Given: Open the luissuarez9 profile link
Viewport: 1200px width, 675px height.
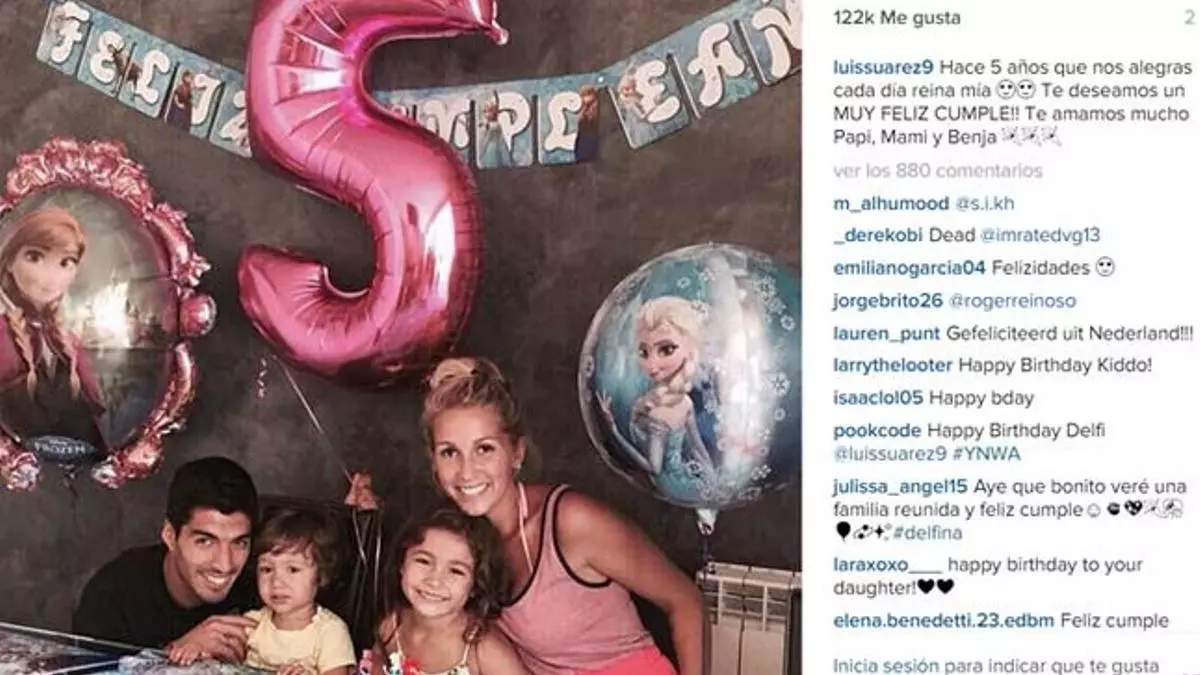Looking at the screenshot, I should [x=883, y=68].
